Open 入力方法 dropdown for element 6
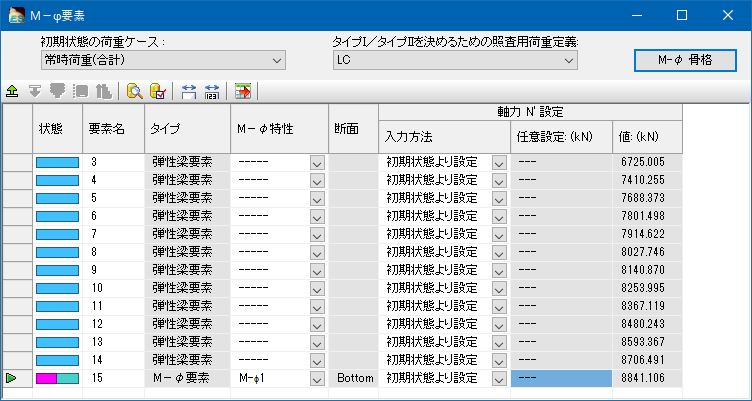The width and height of the screenshot is (752, 401). (499, 217)
